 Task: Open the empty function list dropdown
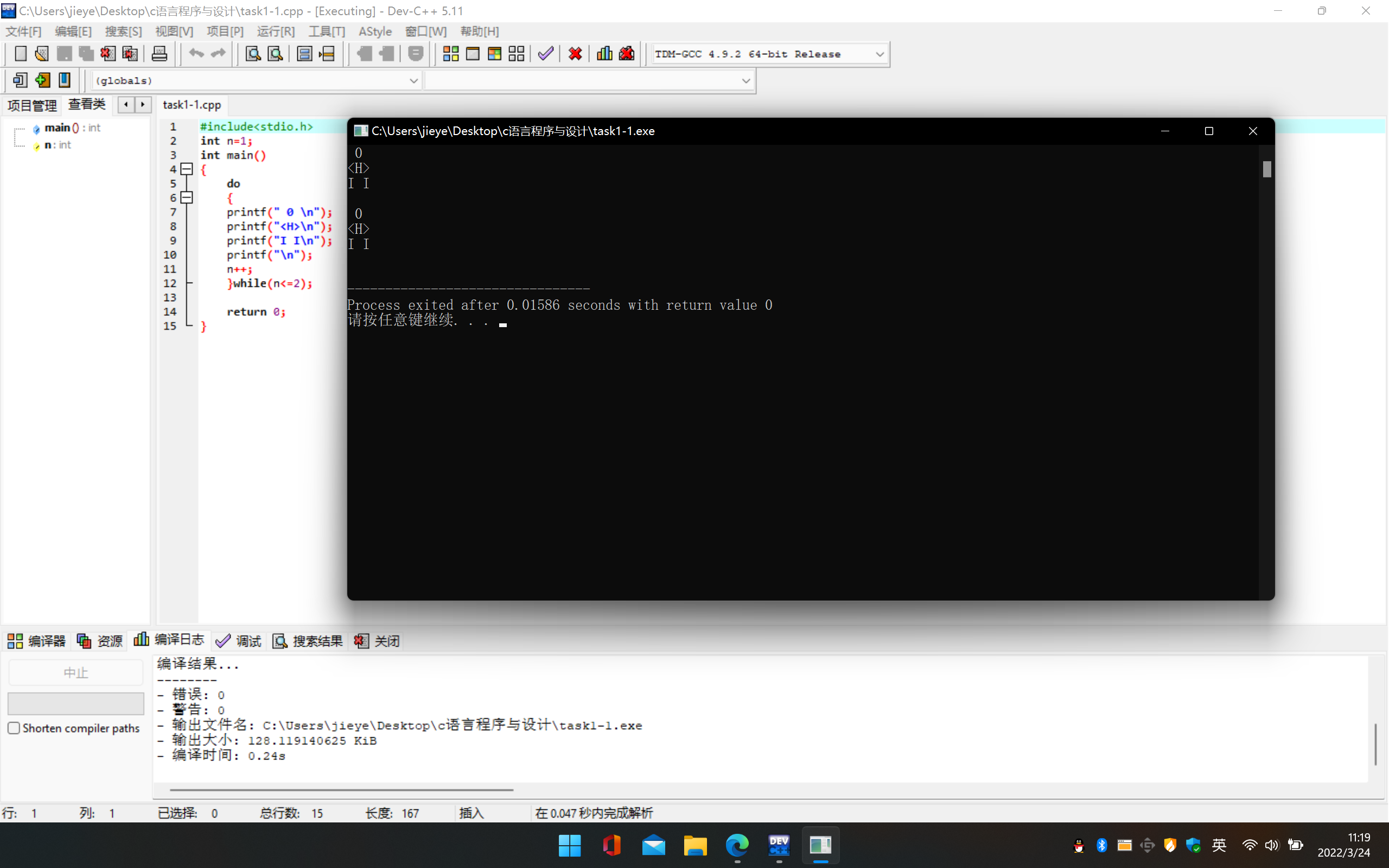[x=746, y=80]
